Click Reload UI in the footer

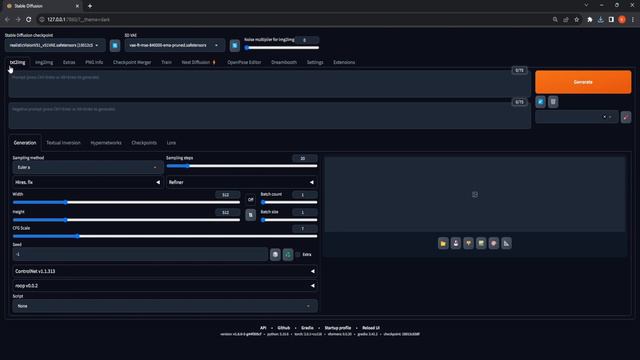pyautogui.click(x=371, y=328)
